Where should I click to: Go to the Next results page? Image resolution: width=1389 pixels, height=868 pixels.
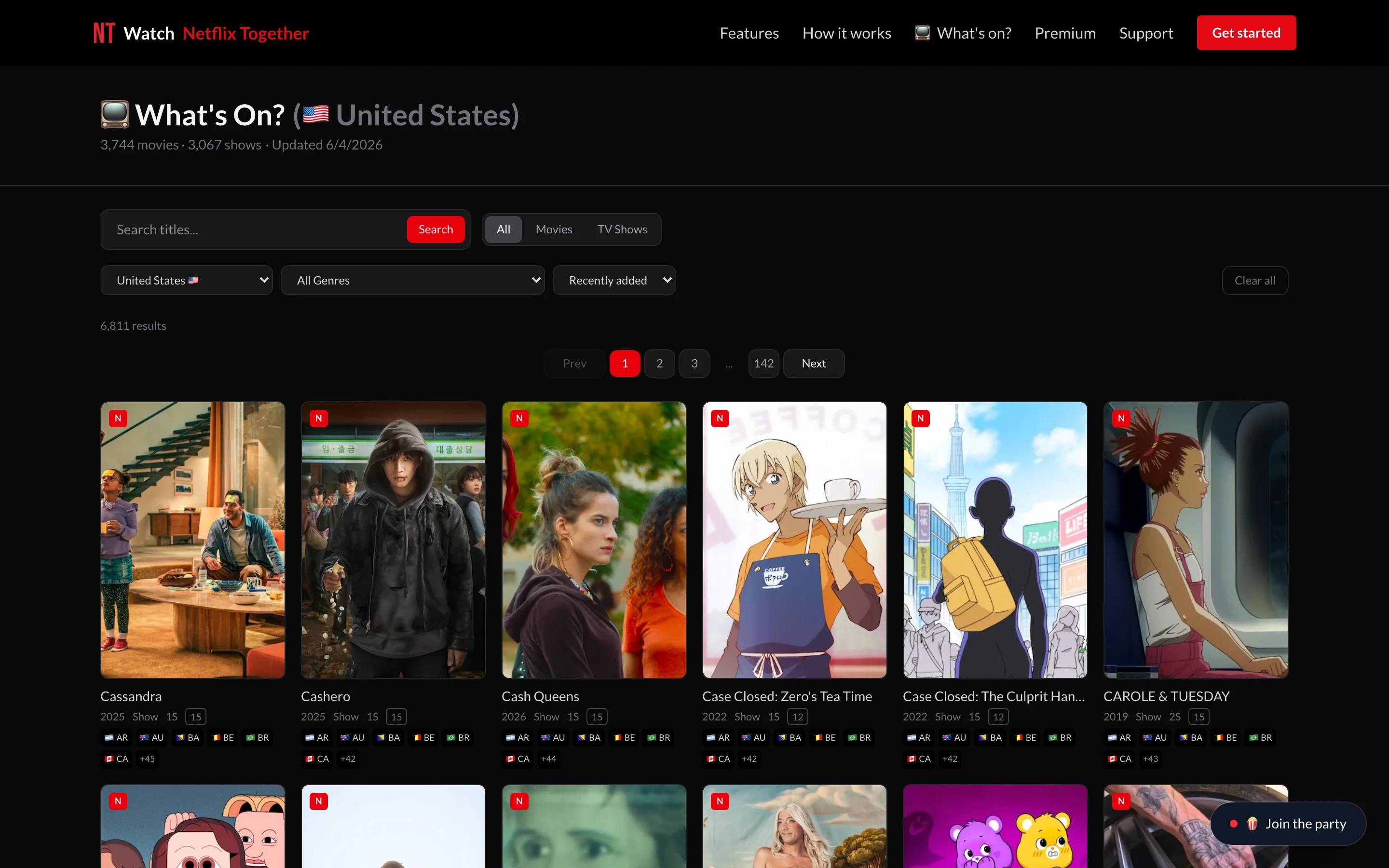[813, 364]
